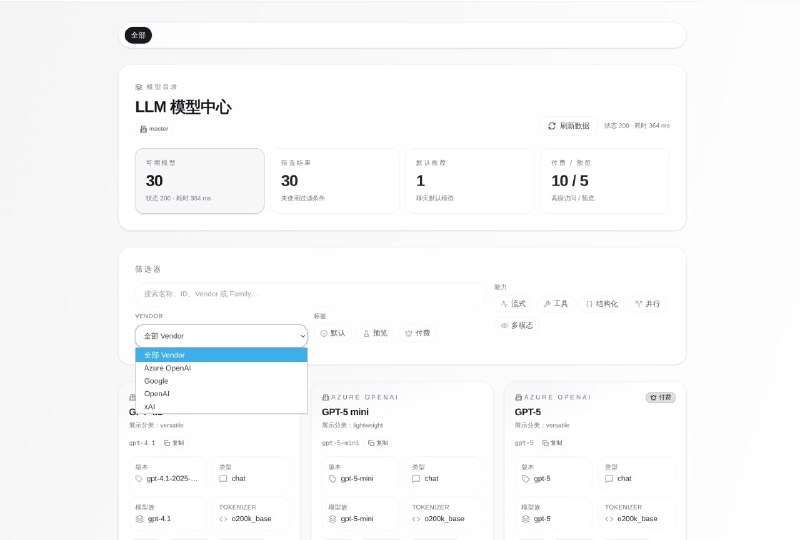Click the 可用模型 stat card
Image resolution: width=800 pixels, height=540 pixels.
click(200, 181)
